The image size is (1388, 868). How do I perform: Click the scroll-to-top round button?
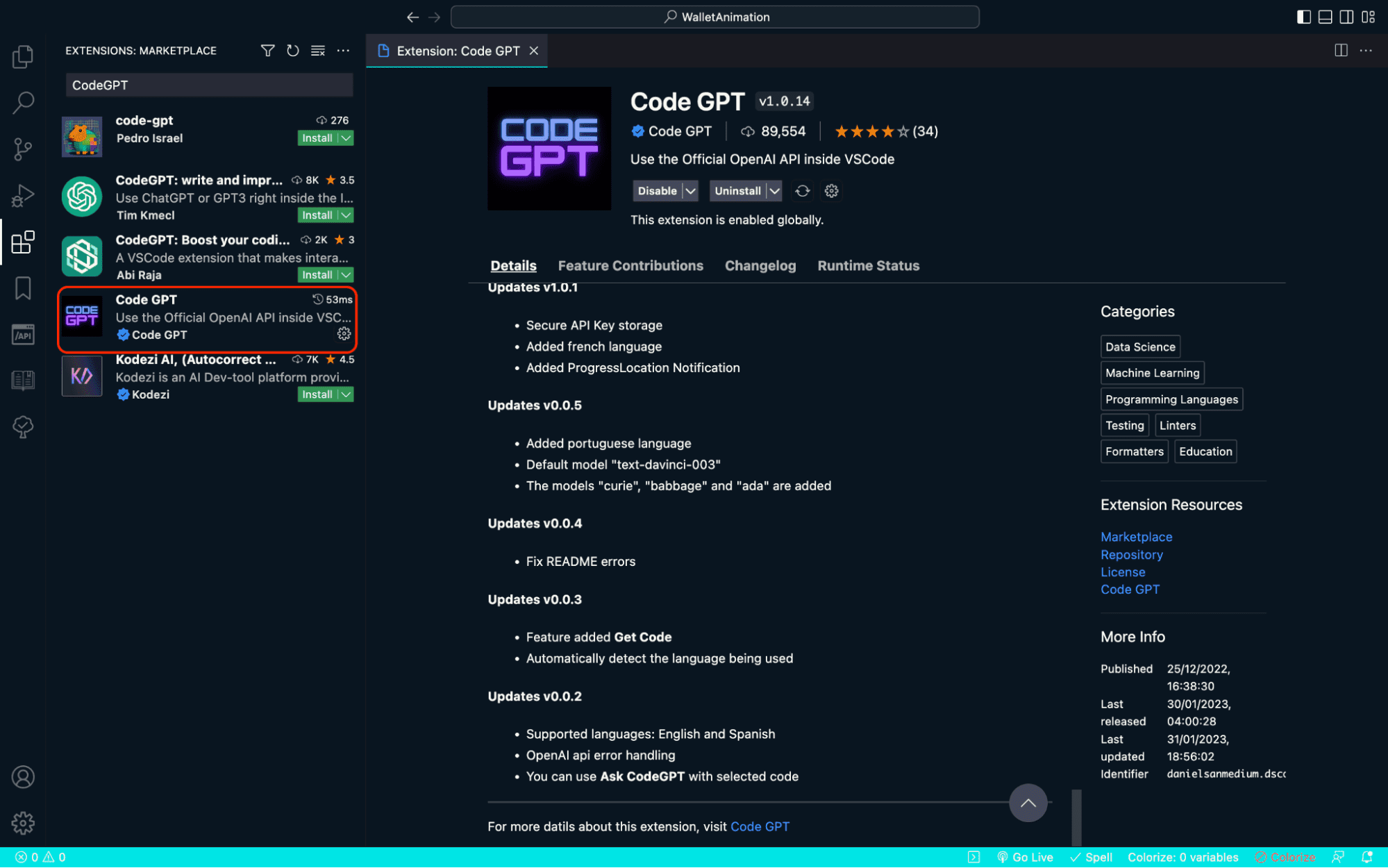pyautogui.click(x=1028, y=803)
